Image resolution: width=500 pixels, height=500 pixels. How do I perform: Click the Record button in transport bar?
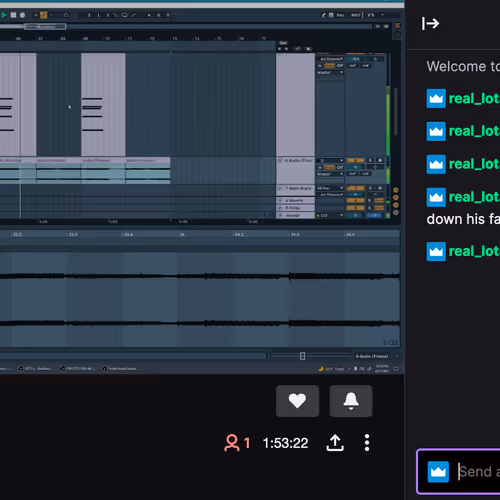(x=22, y=15)
